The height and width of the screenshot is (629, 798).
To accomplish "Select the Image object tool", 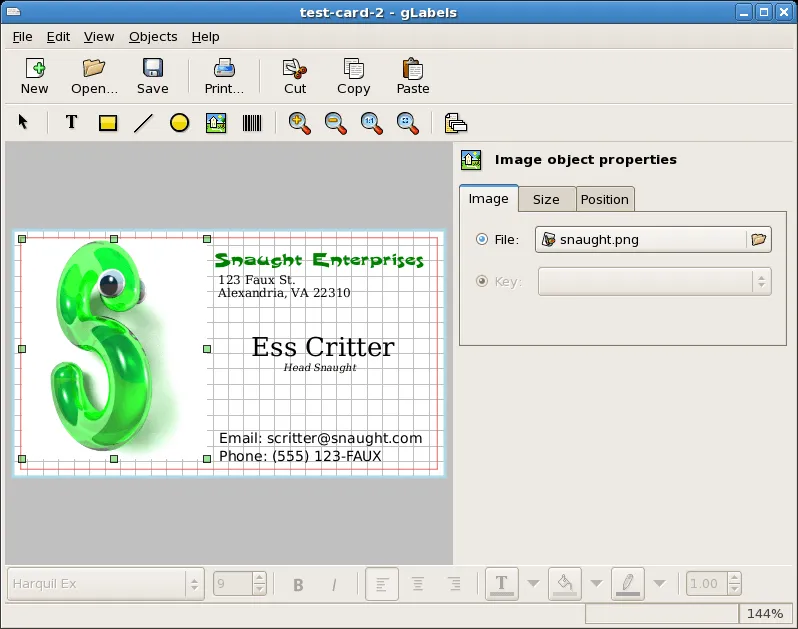I will (x=215, y=123).
